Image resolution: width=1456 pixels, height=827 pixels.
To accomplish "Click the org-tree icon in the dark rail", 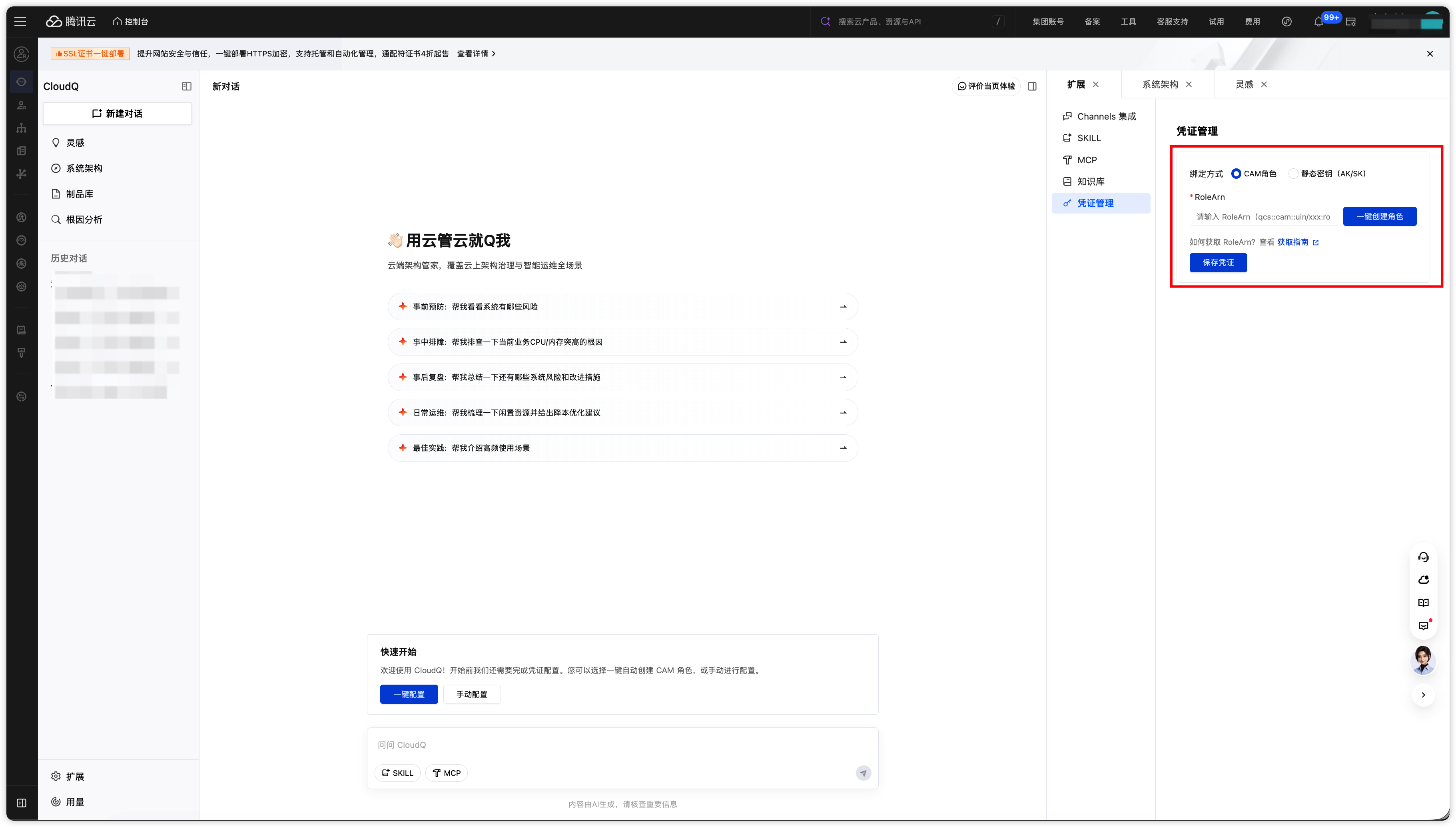I will pos(22,128).
